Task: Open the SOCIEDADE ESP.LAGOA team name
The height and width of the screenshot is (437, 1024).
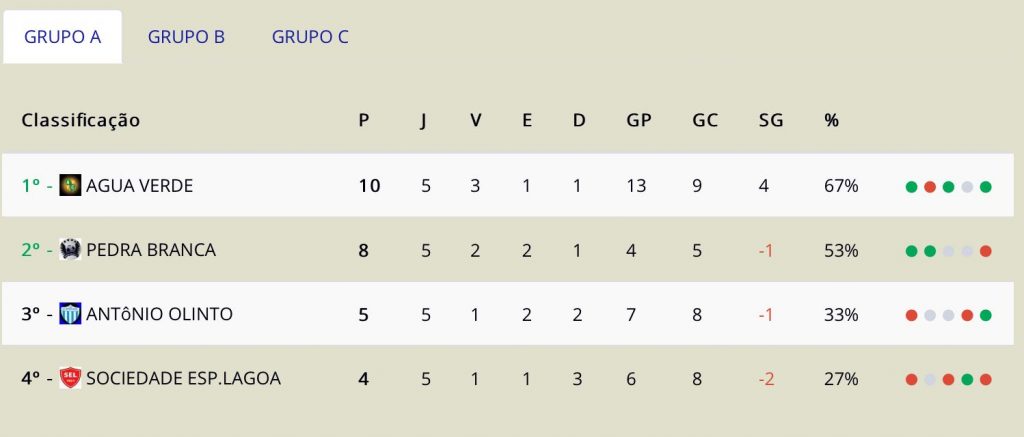Action: [184, 378]
